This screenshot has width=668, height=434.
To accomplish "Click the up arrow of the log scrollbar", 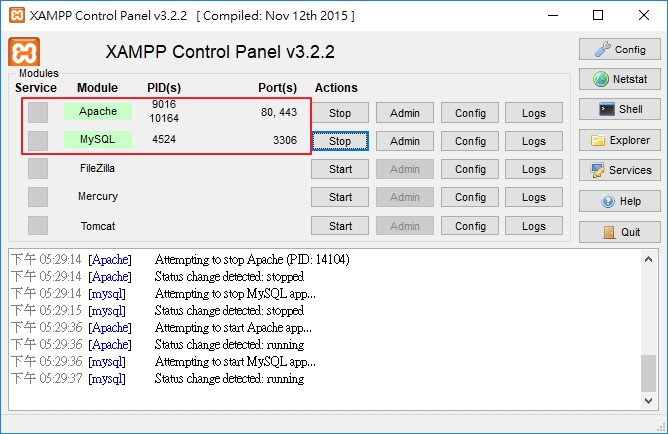I will (648, 259).
